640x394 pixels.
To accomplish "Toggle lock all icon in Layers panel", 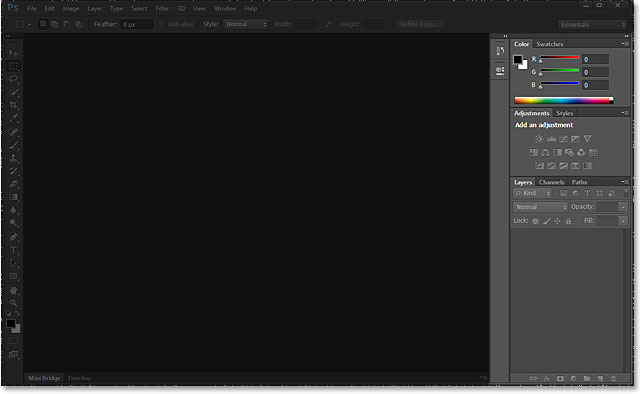I will 568,221.
